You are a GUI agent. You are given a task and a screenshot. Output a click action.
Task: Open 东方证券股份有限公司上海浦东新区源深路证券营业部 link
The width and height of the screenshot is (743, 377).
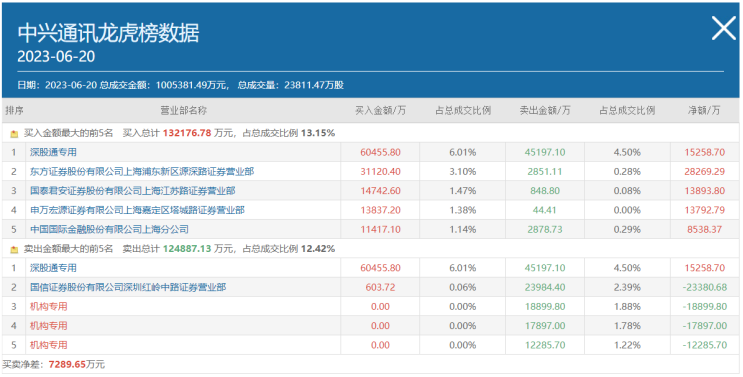pyautogui.click(x=142, y=171)
